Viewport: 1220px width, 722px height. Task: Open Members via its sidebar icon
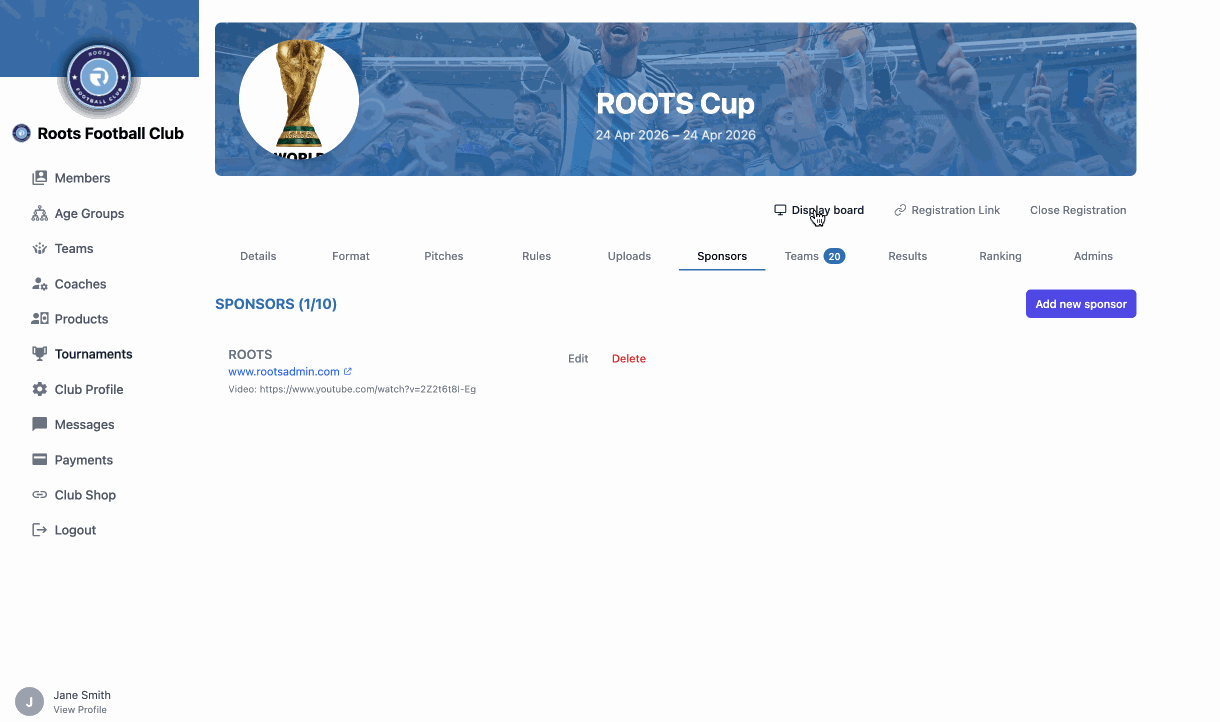point(40,178)
